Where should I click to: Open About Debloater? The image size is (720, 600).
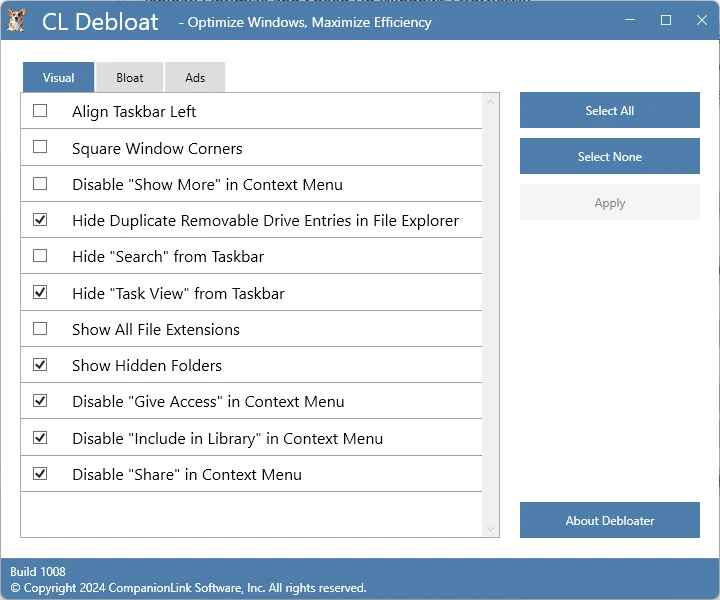pyautogui.click(x=610, y=520)
